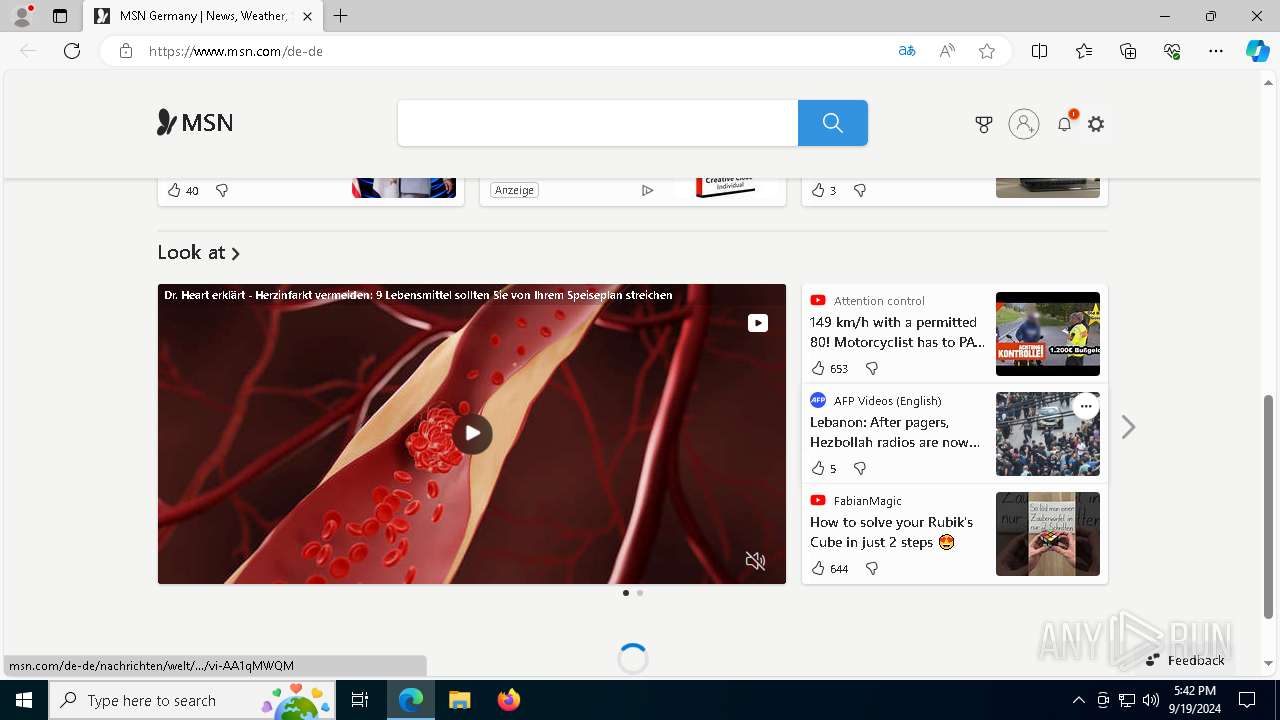Screen dimensions: 1280x720
Task: Select the second carousel page dot
Action: coord(640,593)
